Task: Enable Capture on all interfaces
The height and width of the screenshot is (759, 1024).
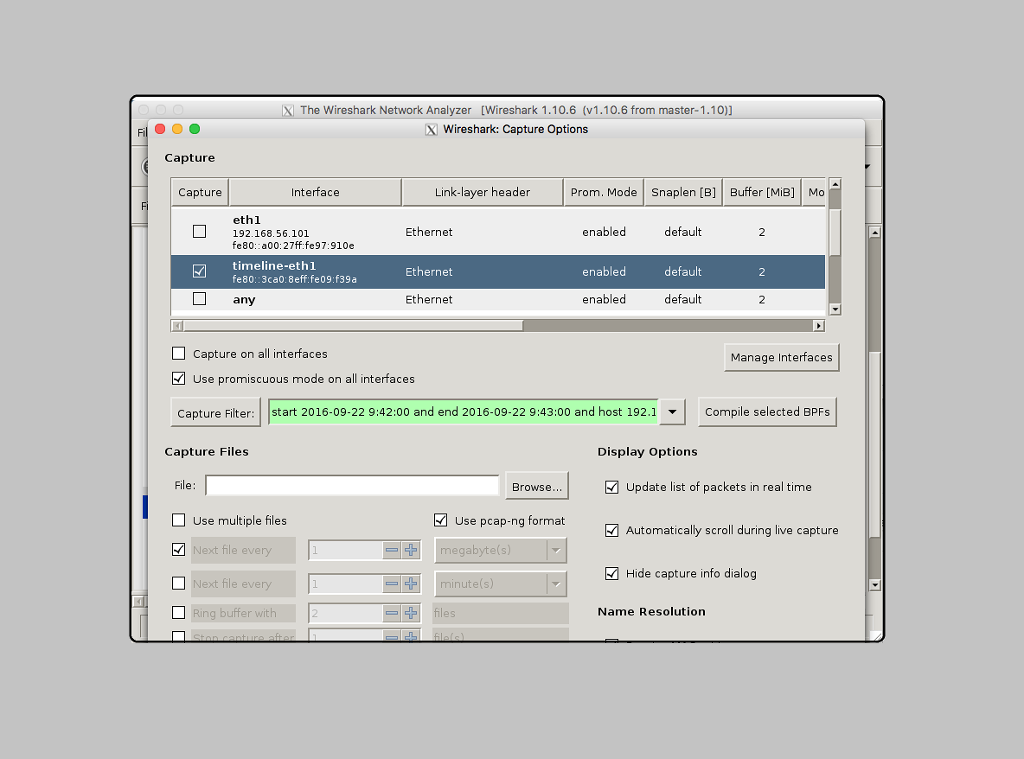Action: (x=178, y=353)
